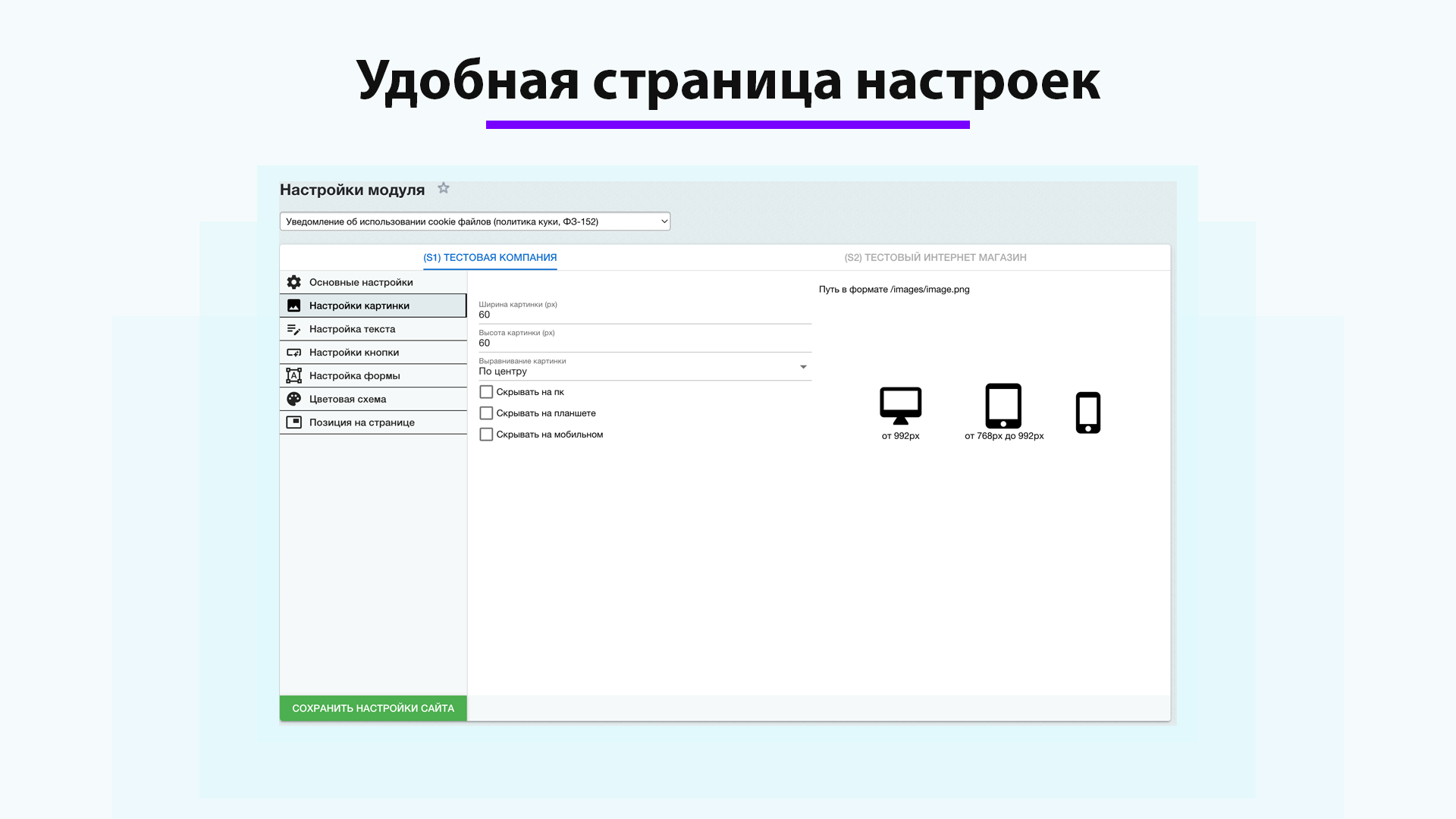
Task: Click the star next to Настройки модуля
Action: 443,188
